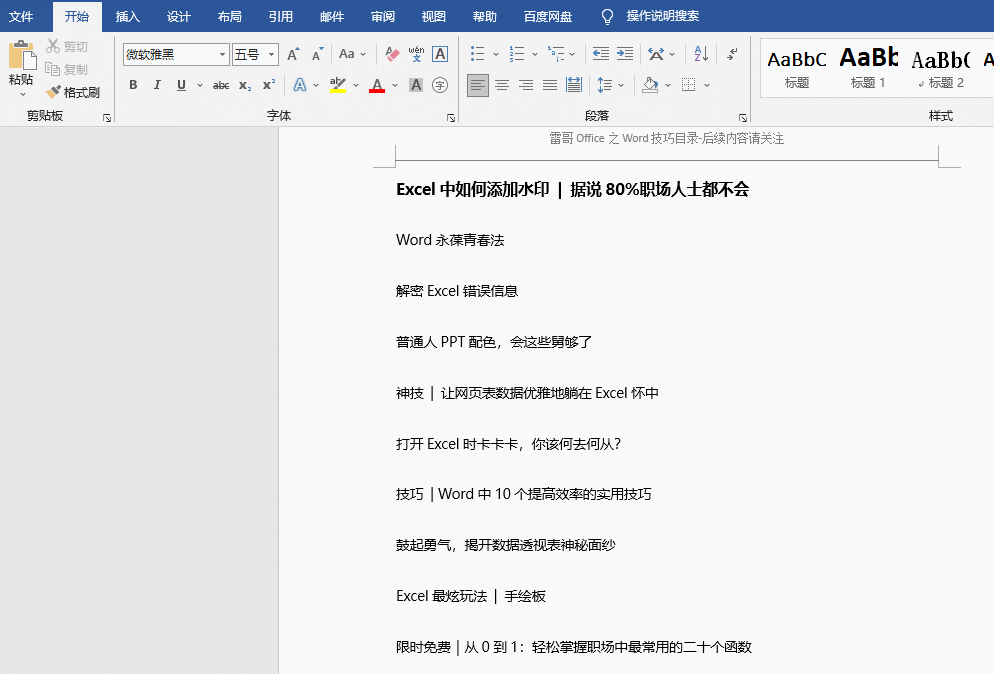The width and height of the screenshot is (994, 674).
Task: Switch to the Layout (布局) tab
Action: click(229, 16)
